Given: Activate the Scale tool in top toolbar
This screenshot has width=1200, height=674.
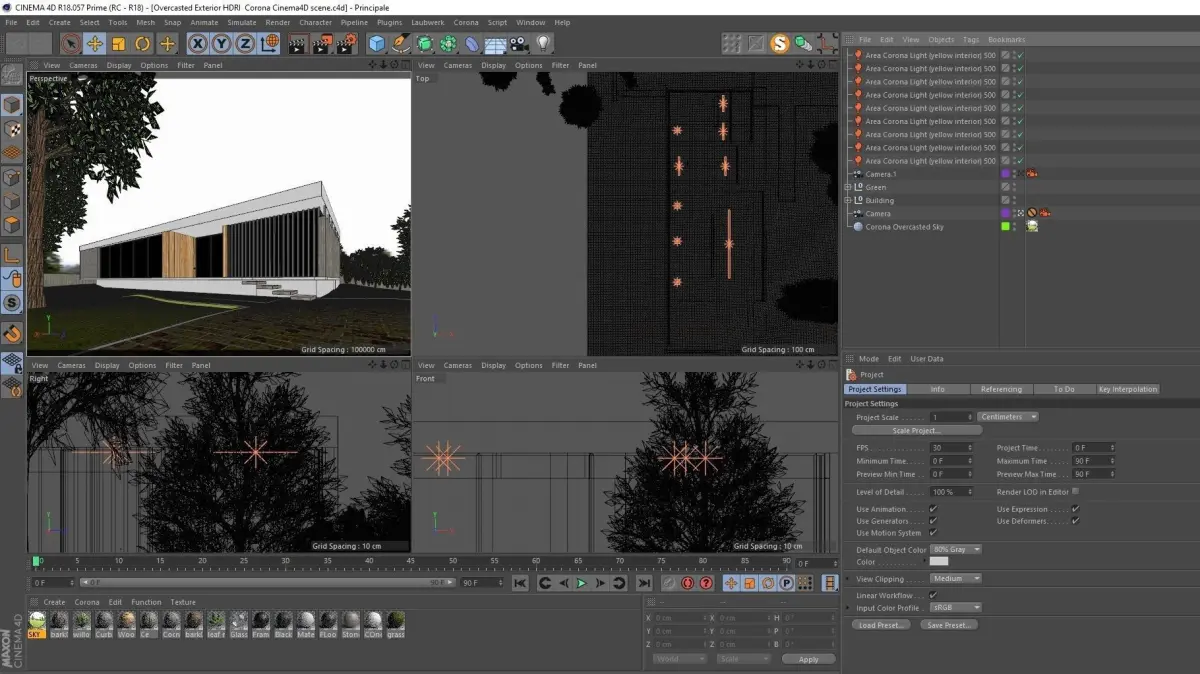Looking at the screenshot, I should click(119, 43).
